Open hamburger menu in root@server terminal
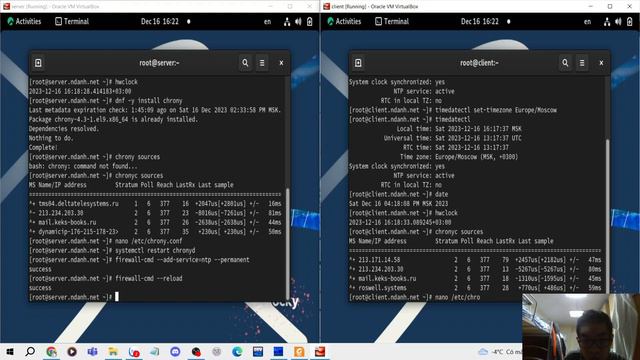640x360 pixels. click(x=262, y=63)
